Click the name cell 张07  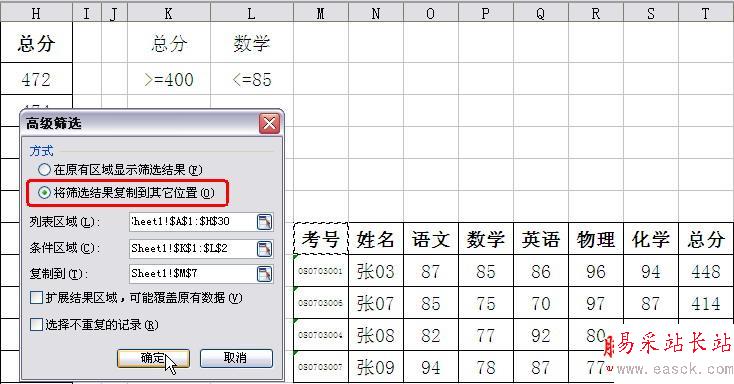[376, 303]
